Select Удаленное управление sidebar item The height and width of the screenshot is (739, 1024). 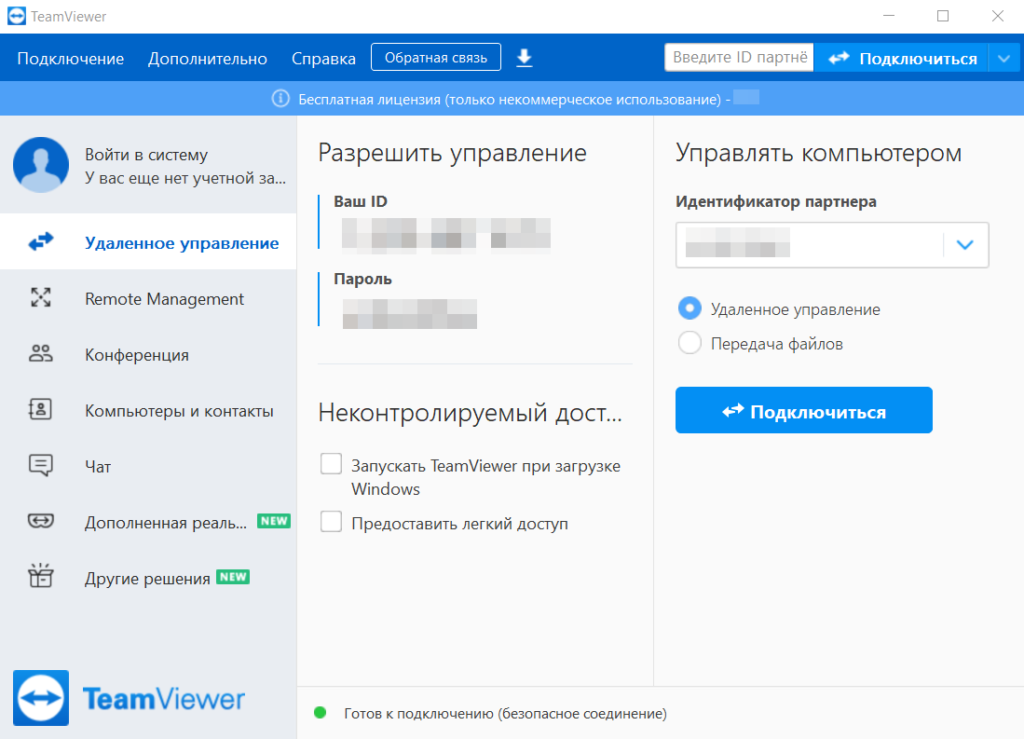[x=148, y=242]
